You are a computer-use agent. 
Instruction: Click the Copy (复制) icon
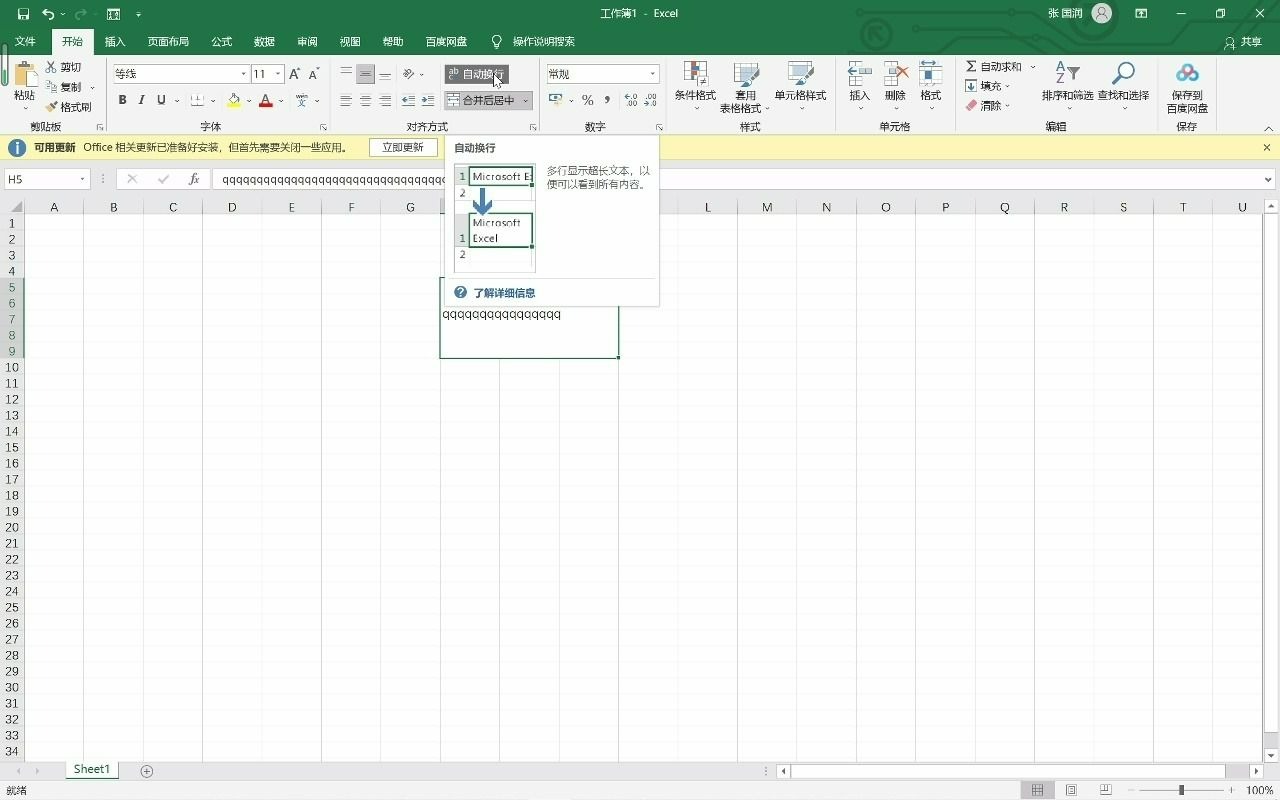51,87
